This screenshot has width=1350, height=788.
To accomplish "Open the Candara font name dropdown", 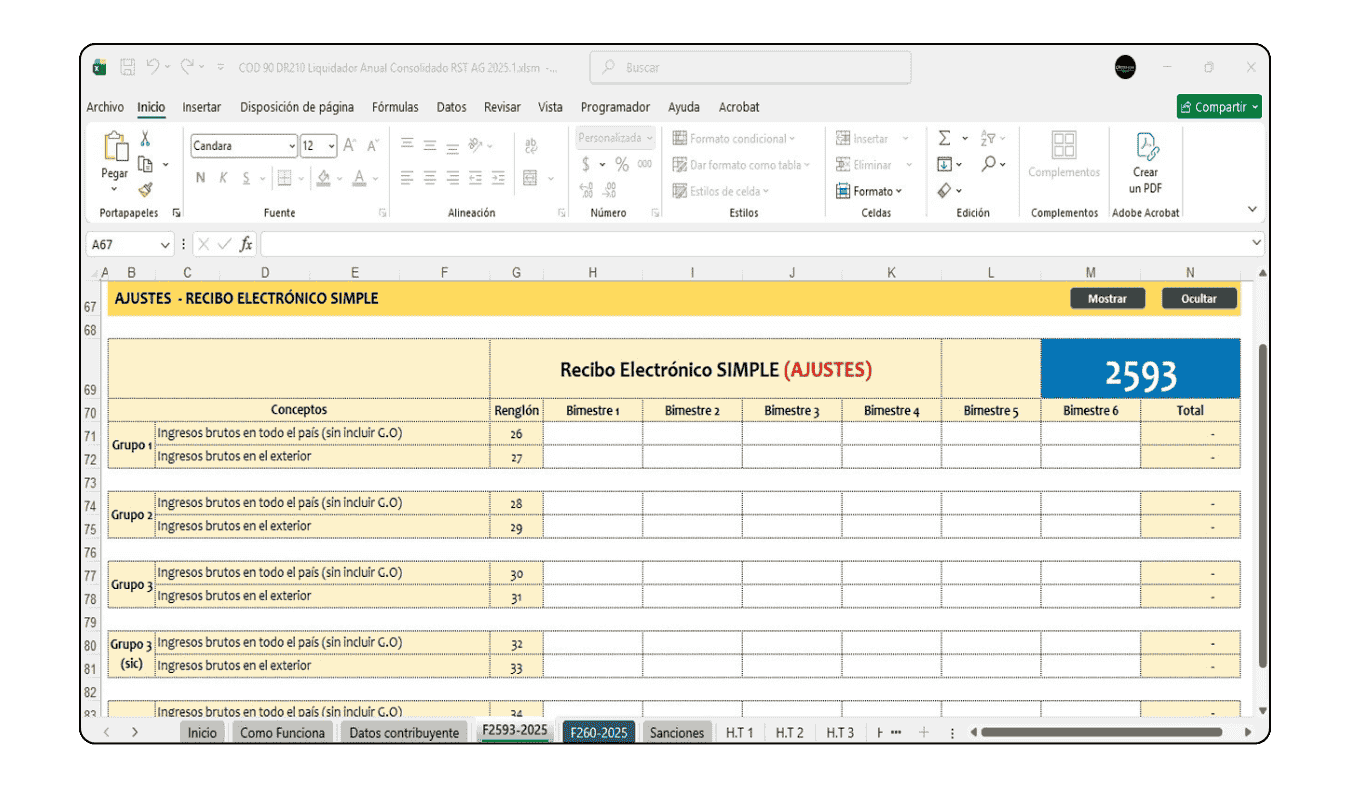I will tap(292, 146).
